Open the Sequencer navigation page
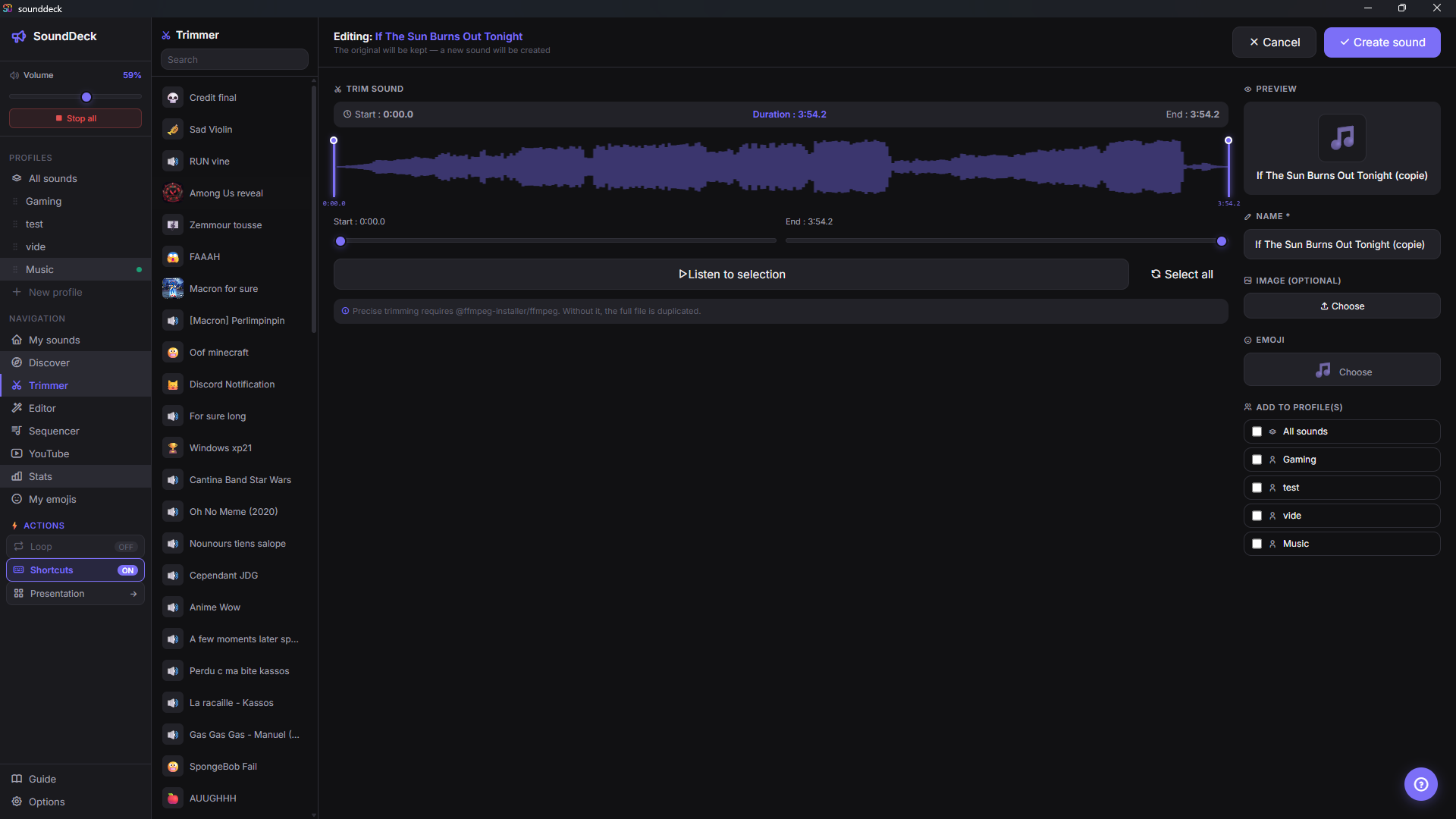 [x=76, y=431]
